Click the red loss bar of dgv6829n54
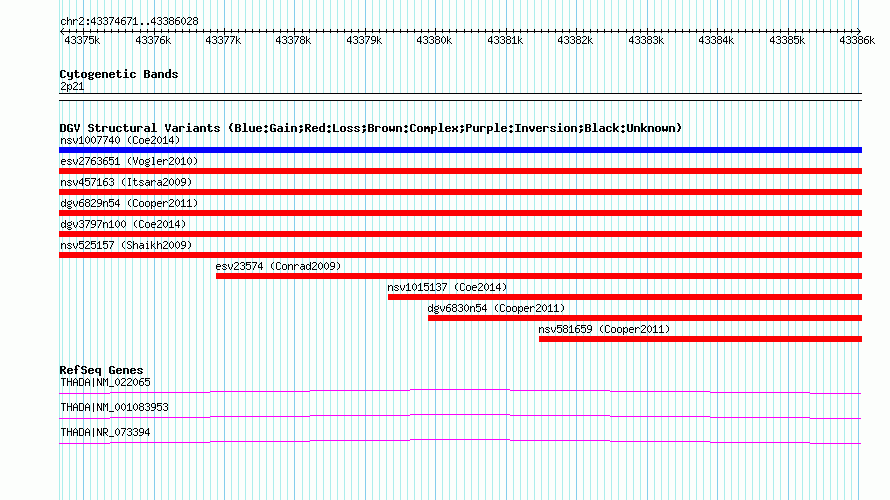This screenshot has height=500, width=890. click(x=460, y=213)
